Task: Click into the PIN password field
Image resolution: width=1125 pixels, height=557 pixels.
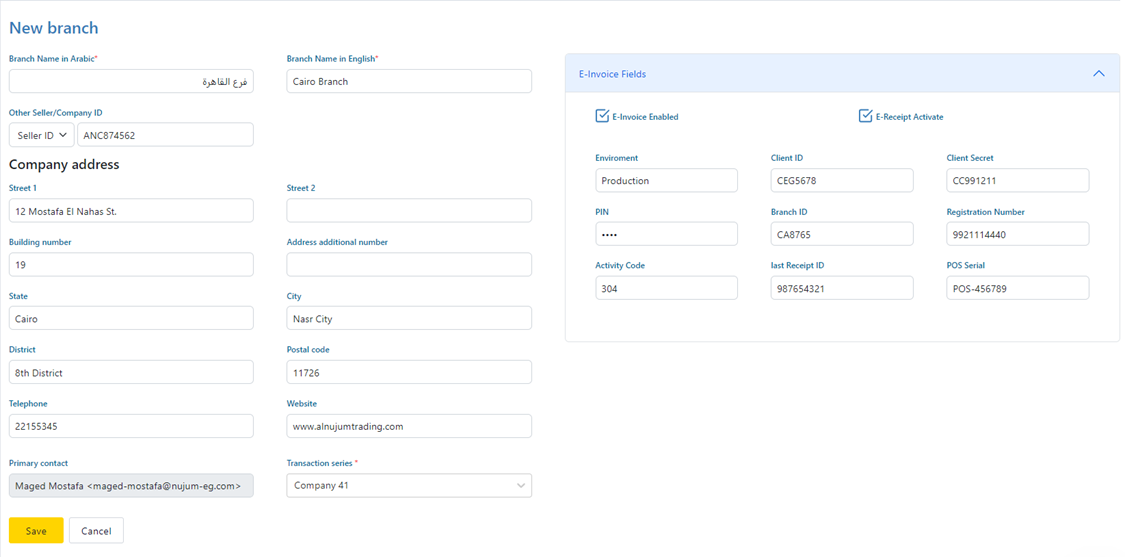Action: (x=666, y=234)
